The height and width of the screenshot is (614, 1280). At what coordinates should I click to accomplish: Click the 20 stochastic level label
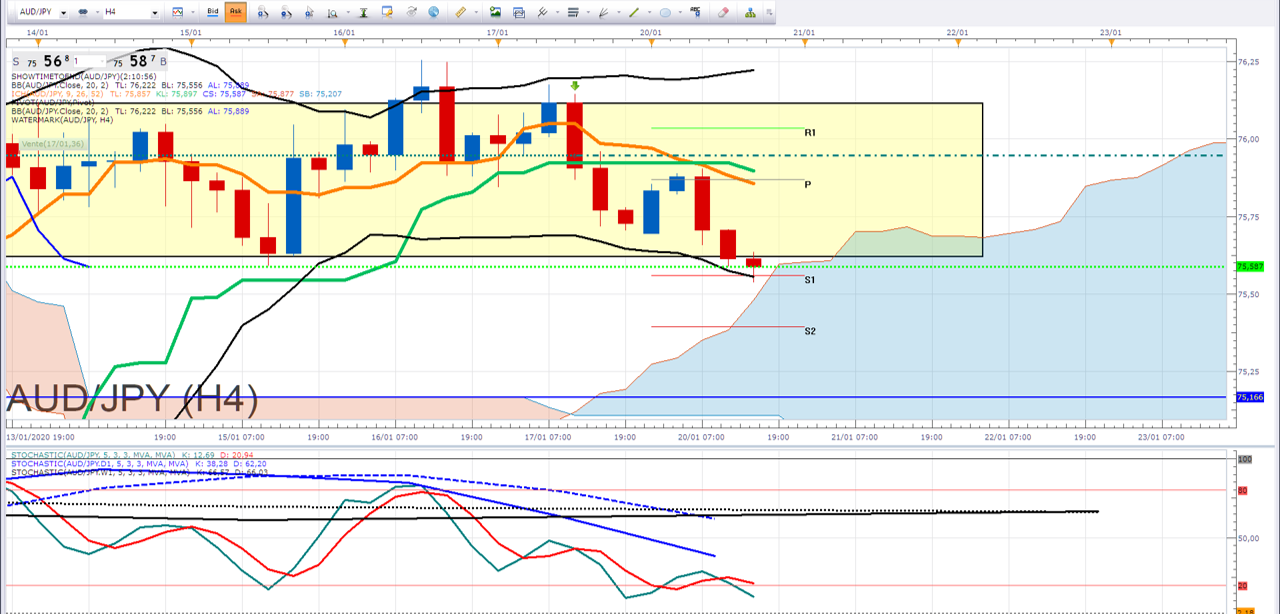1244,586
